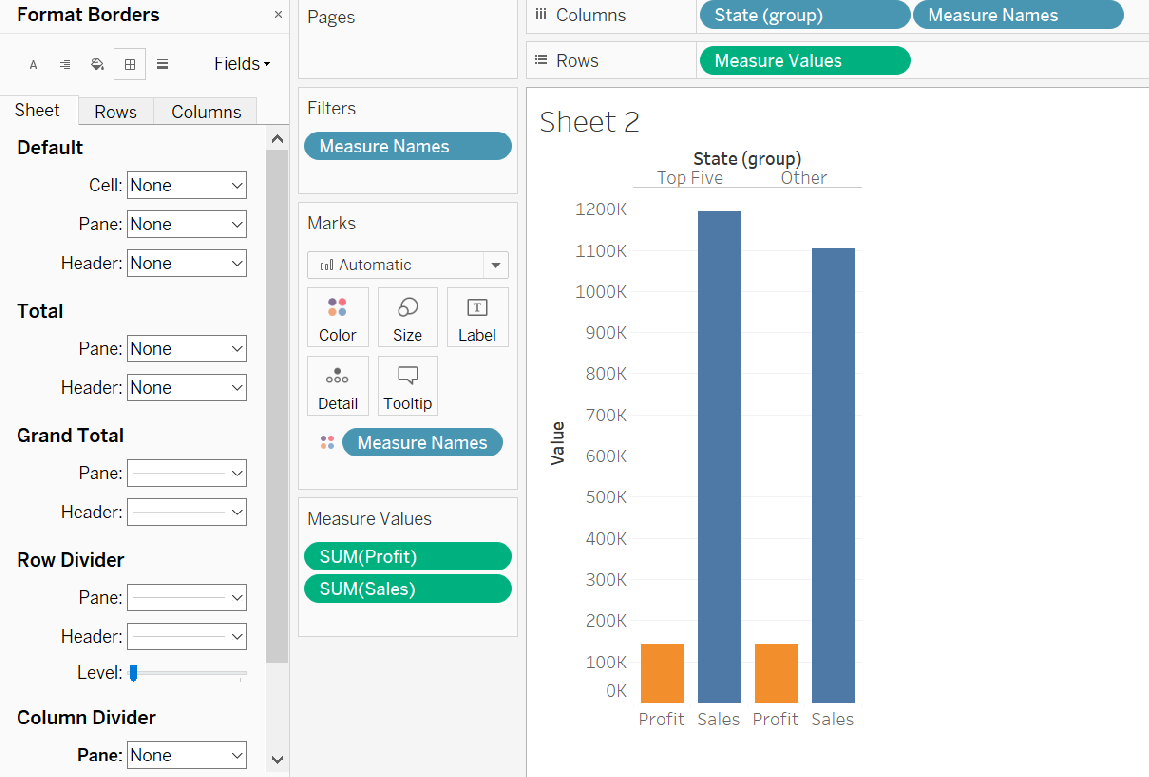Select the SUM(Profit) pill
The width and height of the screenshot is (1149, 777).
coord(407,556)
